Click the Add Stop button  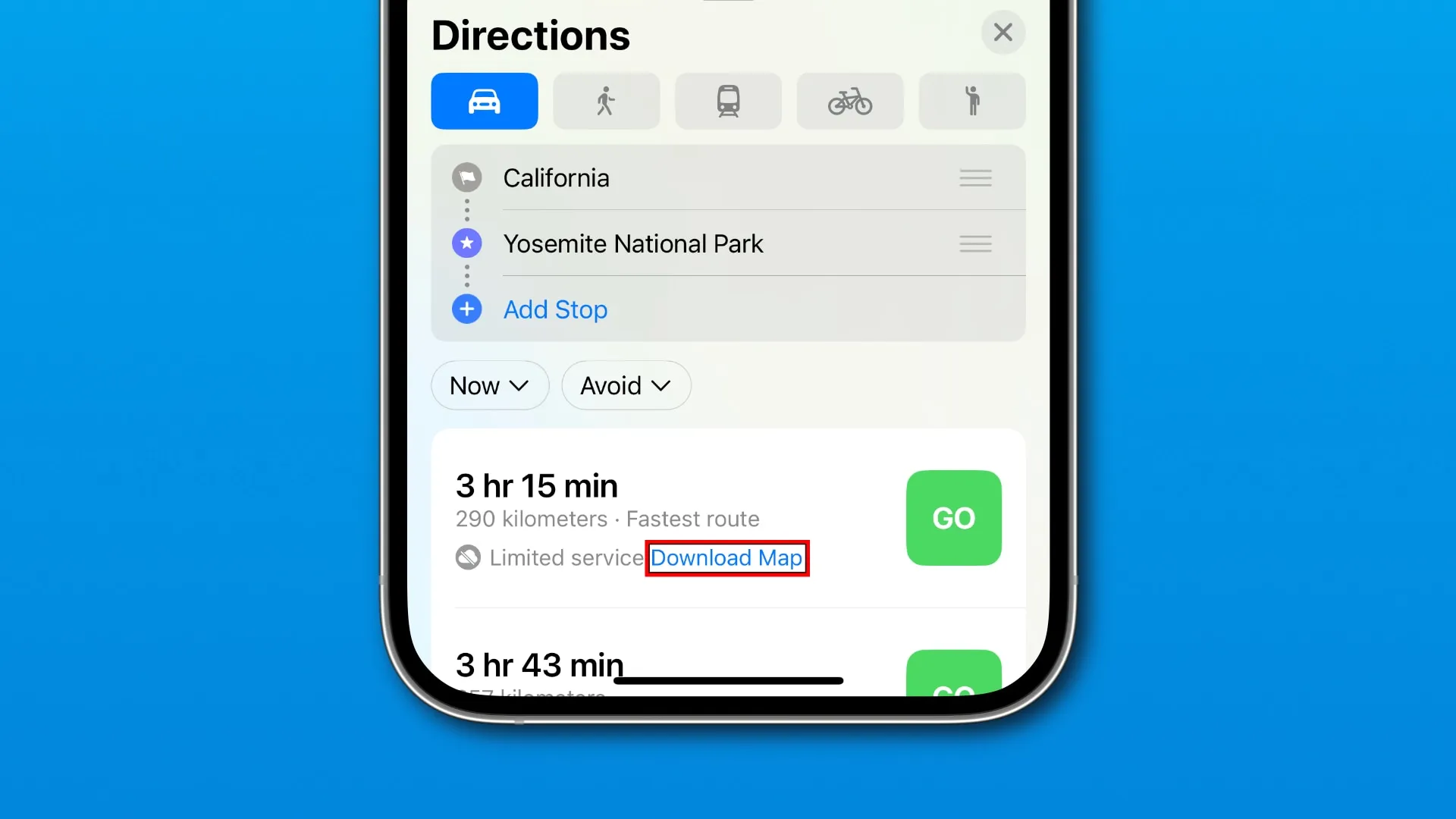[556, 309]
